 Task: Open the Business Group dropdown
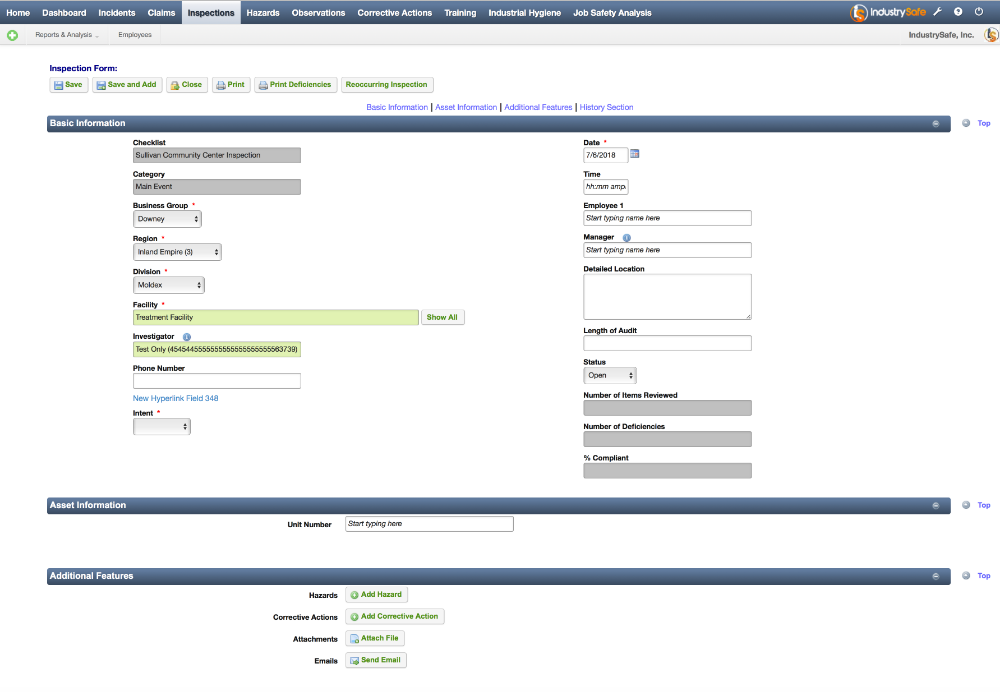pyautogui.click(x=167, y=219)
